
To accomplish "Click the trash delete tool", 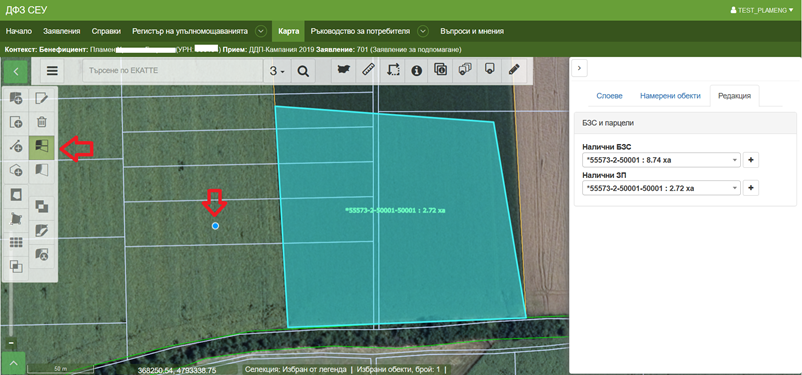I will coord(41,122).
